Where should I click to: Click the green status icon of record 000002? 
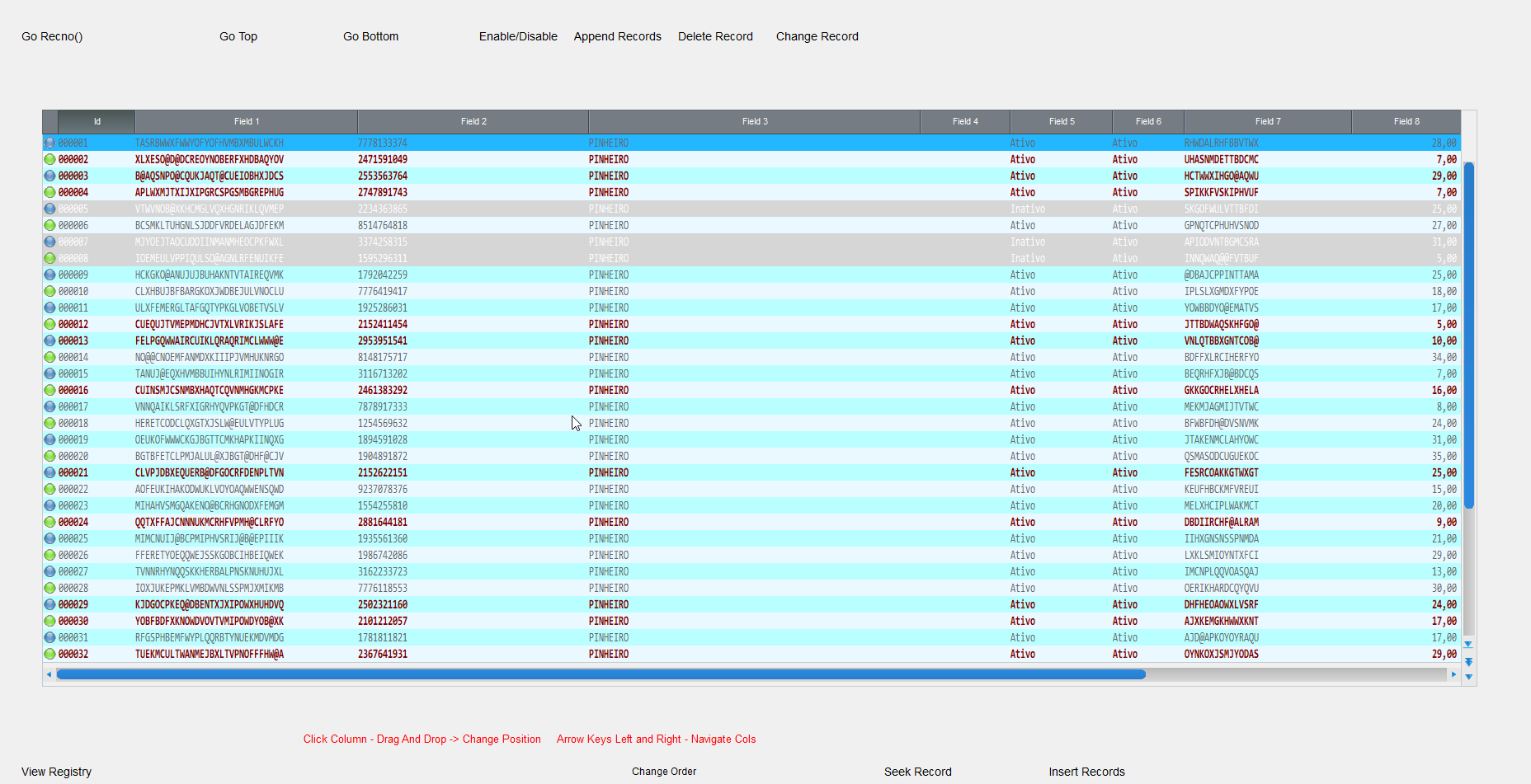pyautogui.click(x=49, y=159)
